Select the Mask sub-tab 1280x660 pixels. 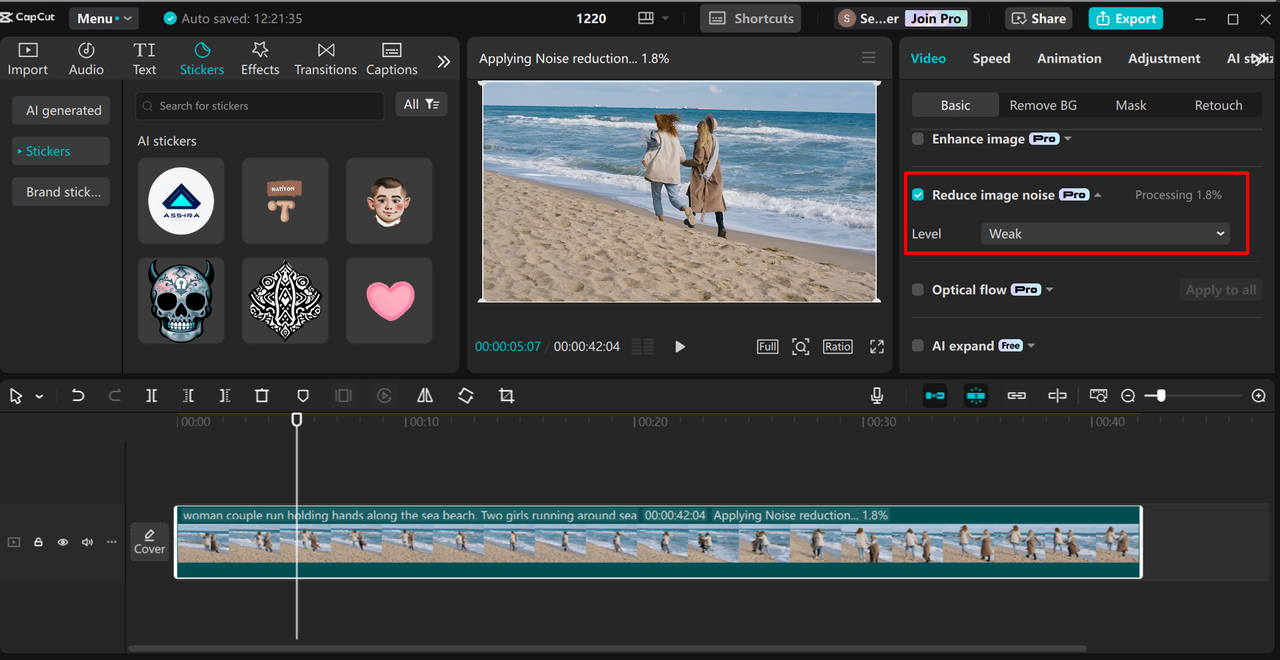coord(1131,105)
